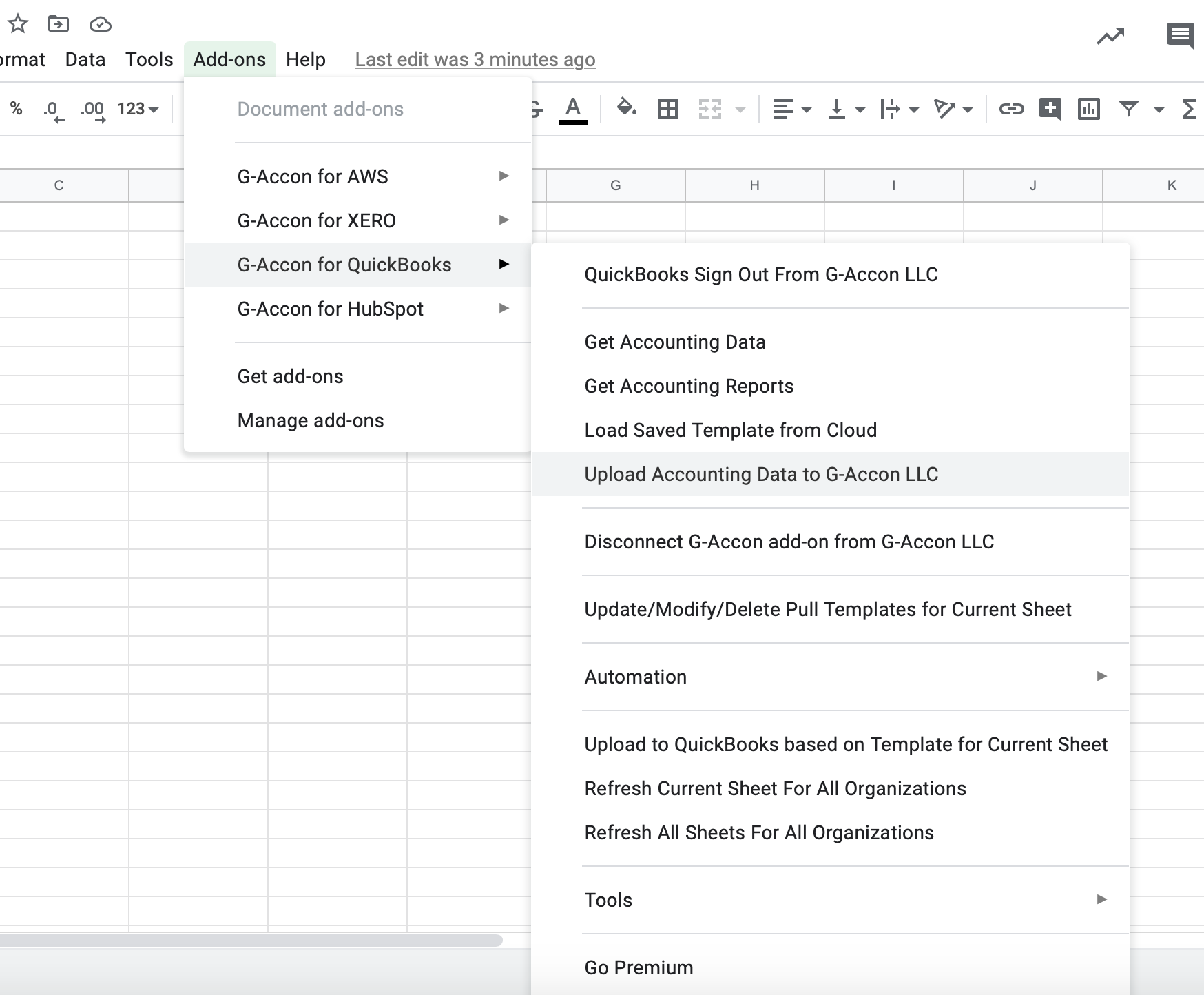Select column I header
The image size is (1204, 995).
point(894,185)
